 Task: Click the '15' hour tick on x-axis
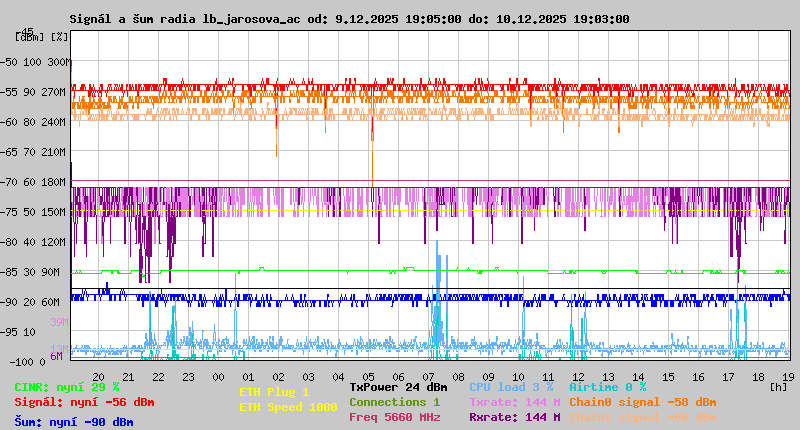[x=668, y=377]
